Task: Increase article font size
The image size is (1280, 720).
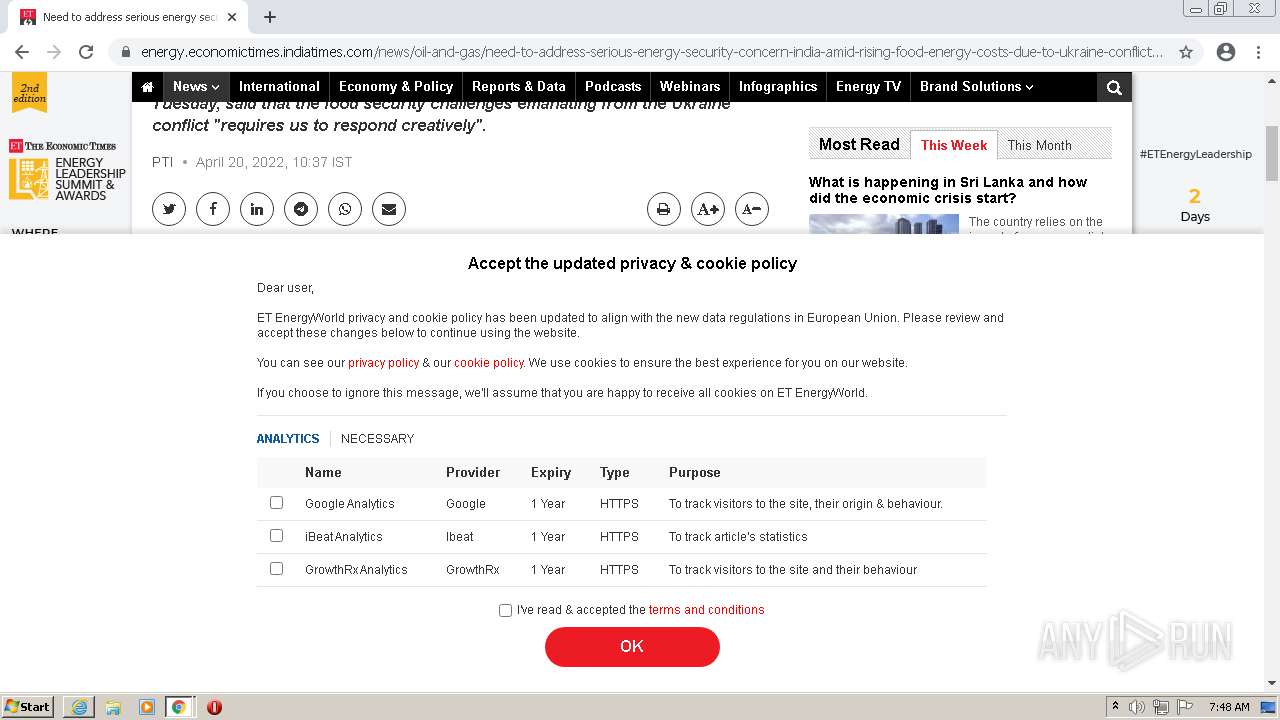Action: pos(708,209)
